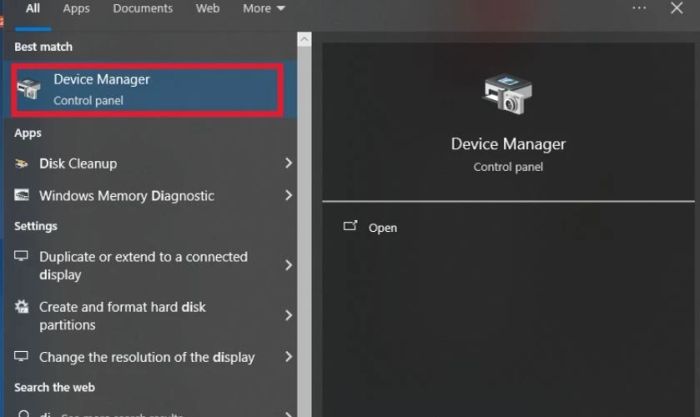700x417 pixels.
Task: Click the Windows Memory Diagnostic icon
Action: tap(21, 195)
